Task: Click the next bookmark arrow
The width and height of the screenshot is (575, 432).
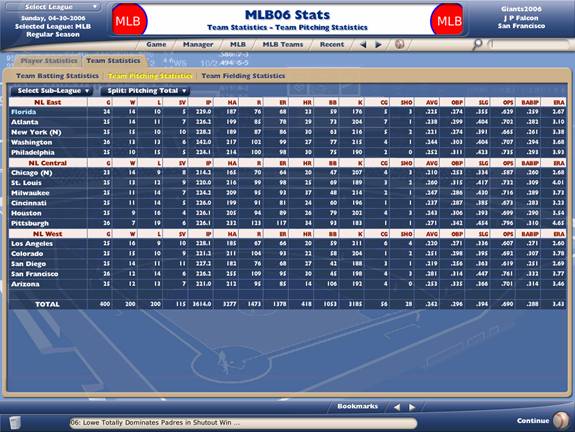Action: point(412,407)
